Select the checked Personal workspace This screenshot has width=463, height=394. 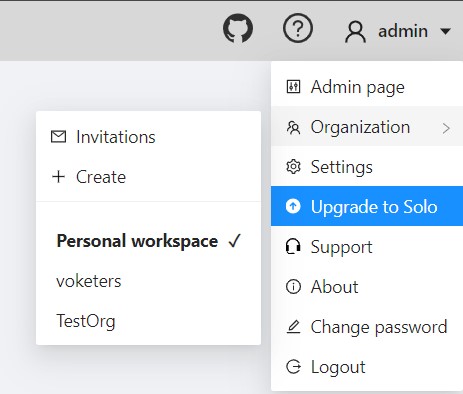[x=148, y=241]
